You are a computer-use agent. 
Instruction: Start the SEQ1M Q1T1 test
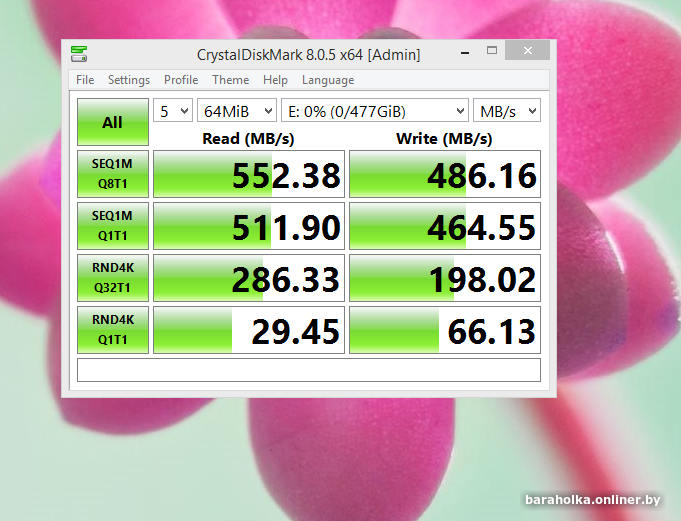pyautogui.click(x=113, y=226)
